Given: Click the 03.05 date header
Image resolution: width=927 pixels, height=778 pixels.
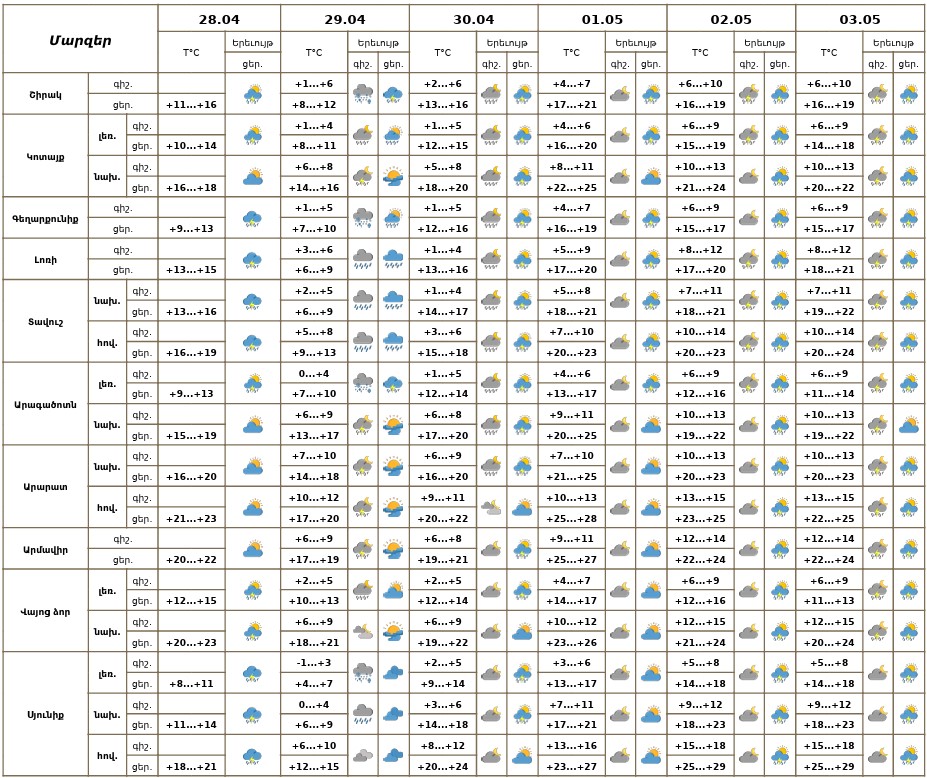Looking at the screenshot, I should pos(860,19).
